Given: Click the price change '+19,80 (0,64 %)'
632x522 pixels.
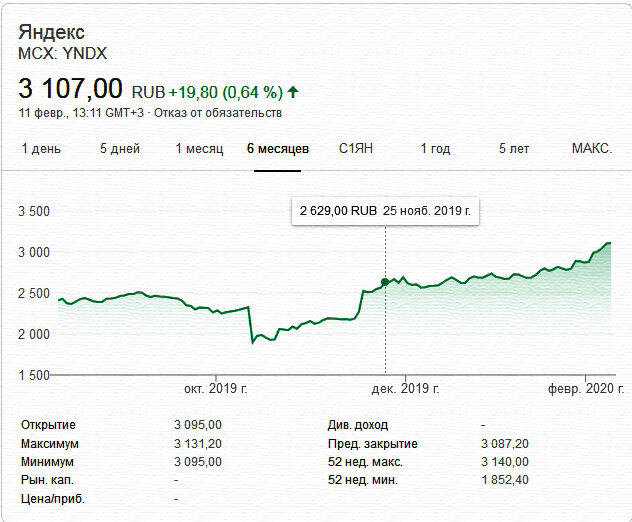Looking at the screenshot, I should [x=226, y=92].
